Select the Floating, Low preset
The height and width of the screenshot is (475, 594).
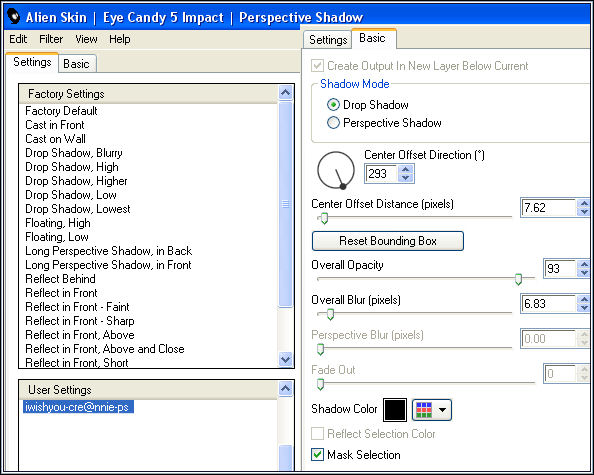click(x=57, y=237)
